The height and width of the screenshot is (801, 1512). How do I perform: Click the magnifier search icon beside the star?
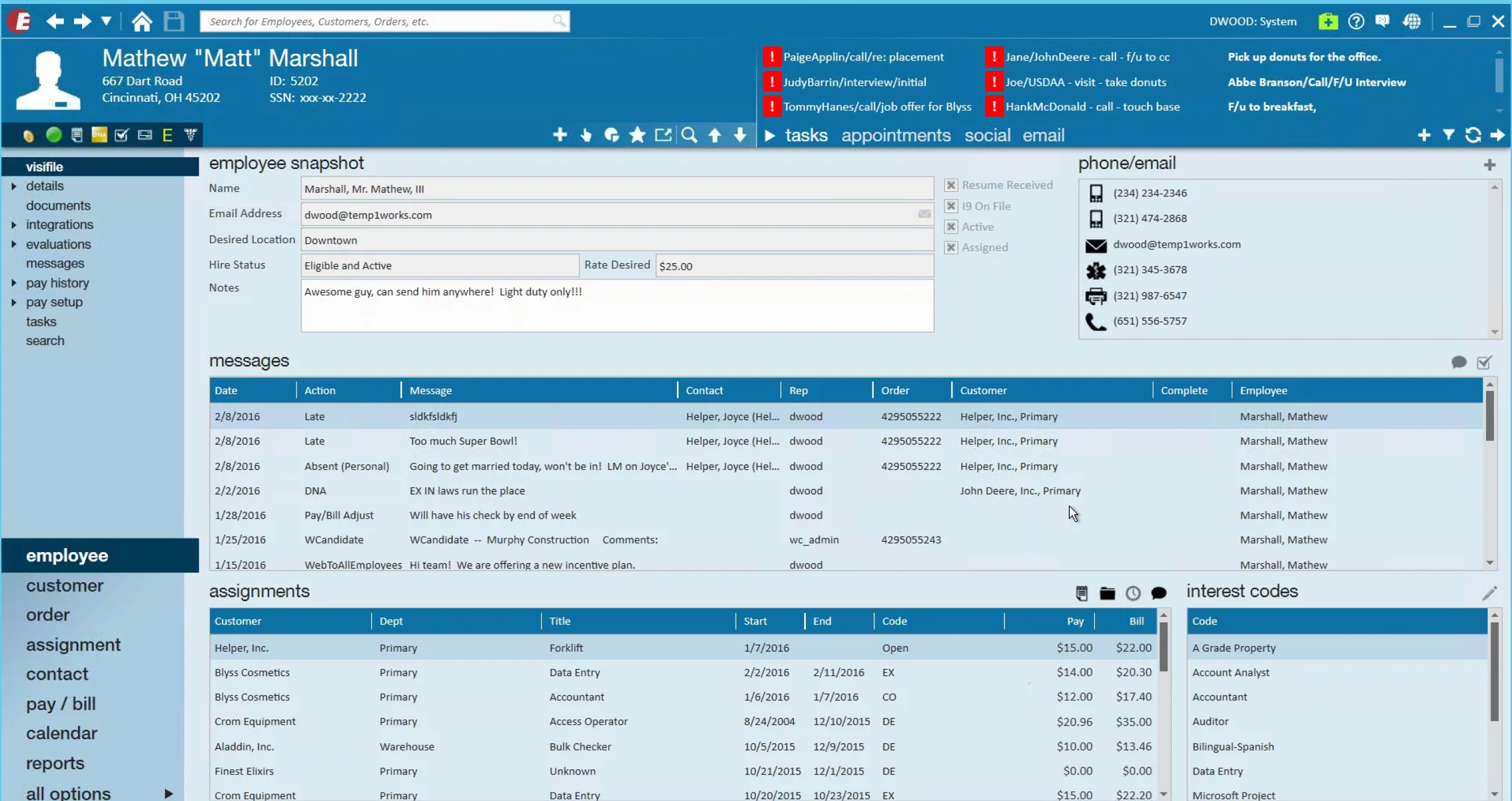pyautogui.click(x=689, y=136)
